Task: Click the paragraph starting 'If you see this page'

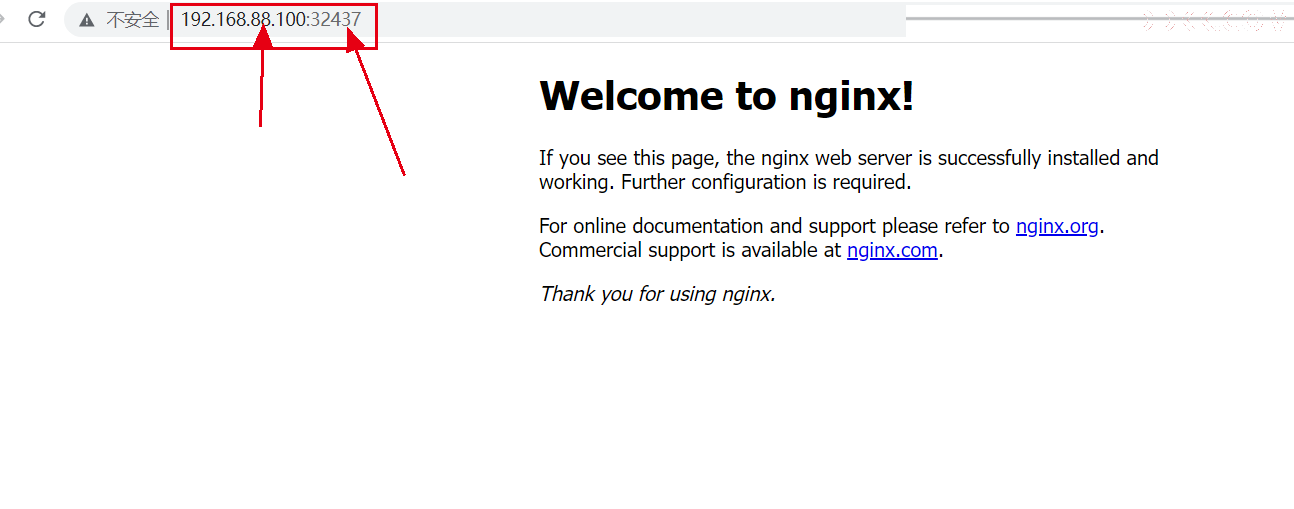Action: [849, 170]
